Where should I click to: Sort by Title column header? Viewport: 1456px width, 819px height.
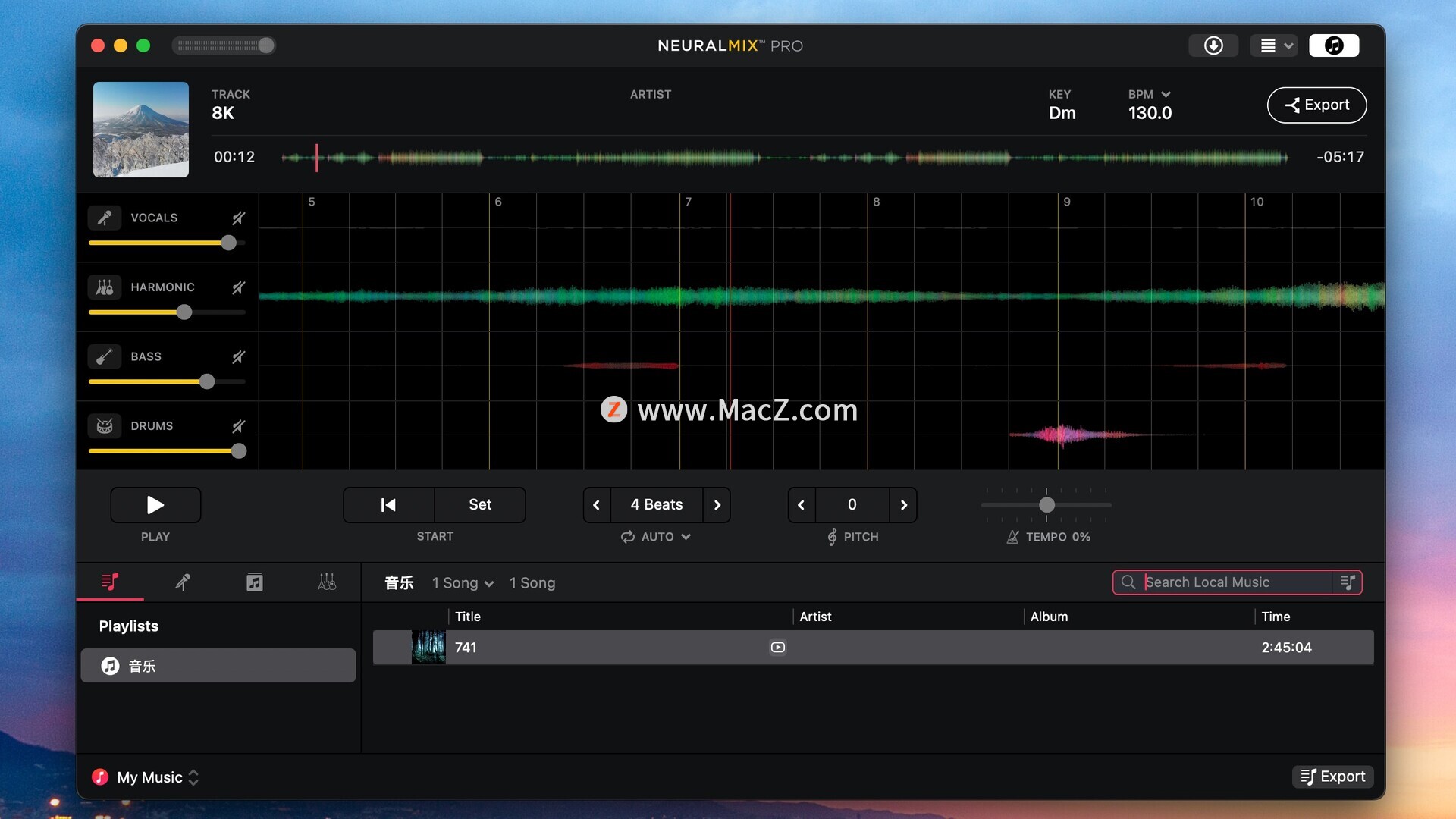click(468, 617)
